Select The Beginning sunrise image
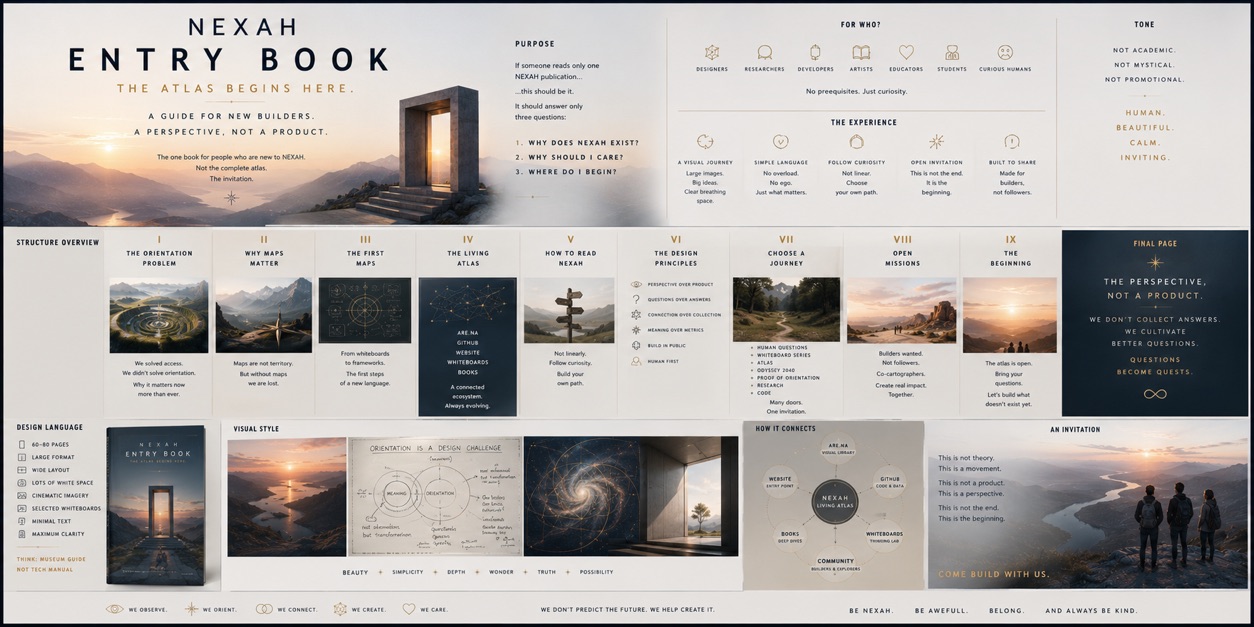 pos(1009,315)
